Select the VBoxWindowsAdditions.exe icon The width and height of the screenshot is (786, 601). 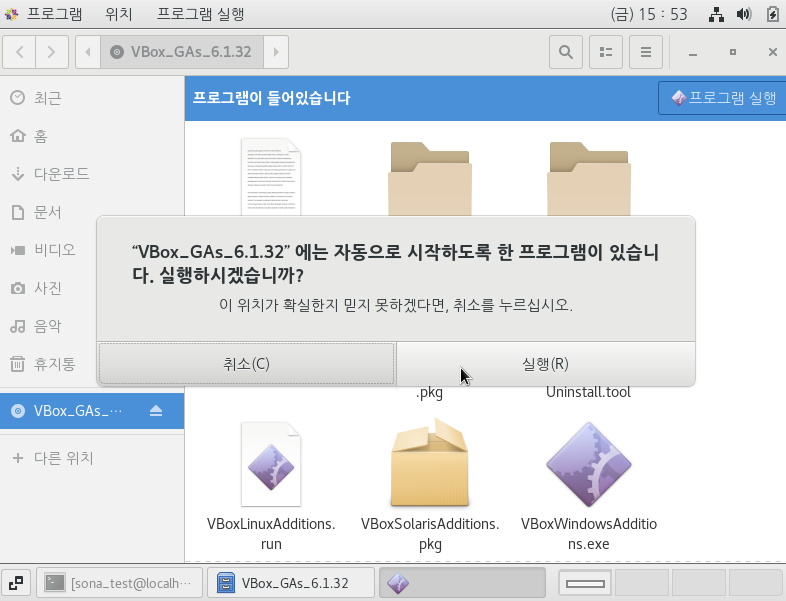588,464
